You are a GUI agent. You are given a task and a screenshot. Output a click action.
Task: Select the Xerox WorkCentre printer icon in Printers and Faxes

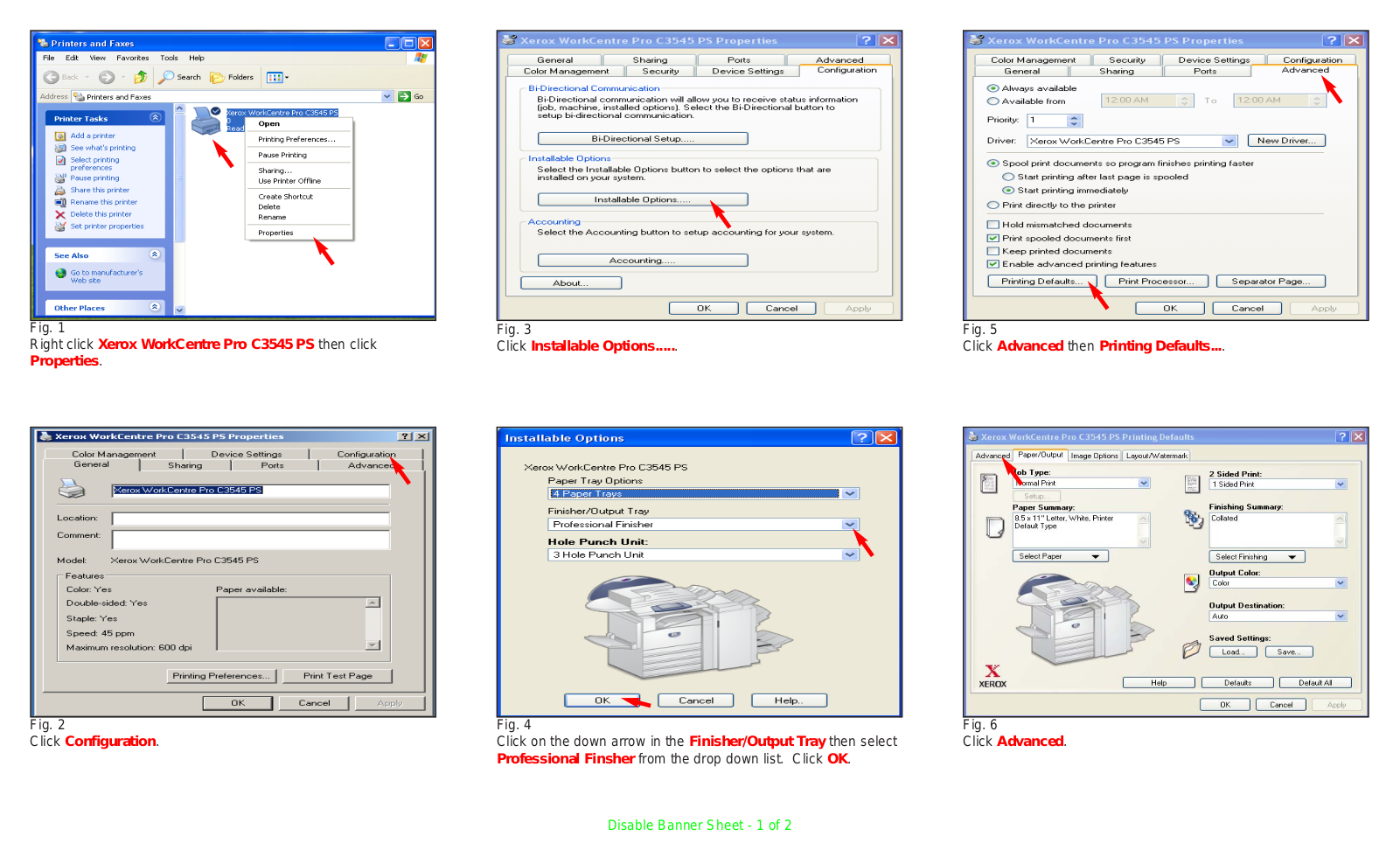coord(206,121)
